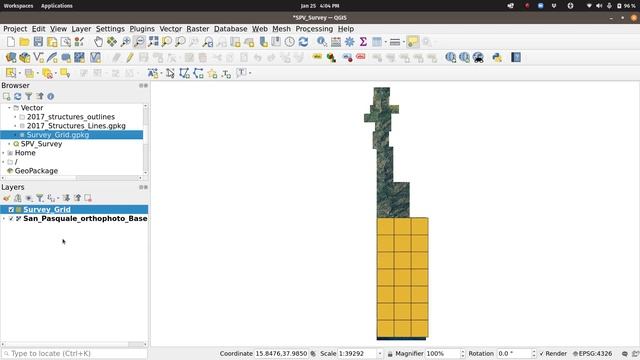Image resolution: width=640 pixels, height=360 pixels.
Task: Click Toggle Editing pencil icon
Action: pyautogui.click(x=130, y=58)
